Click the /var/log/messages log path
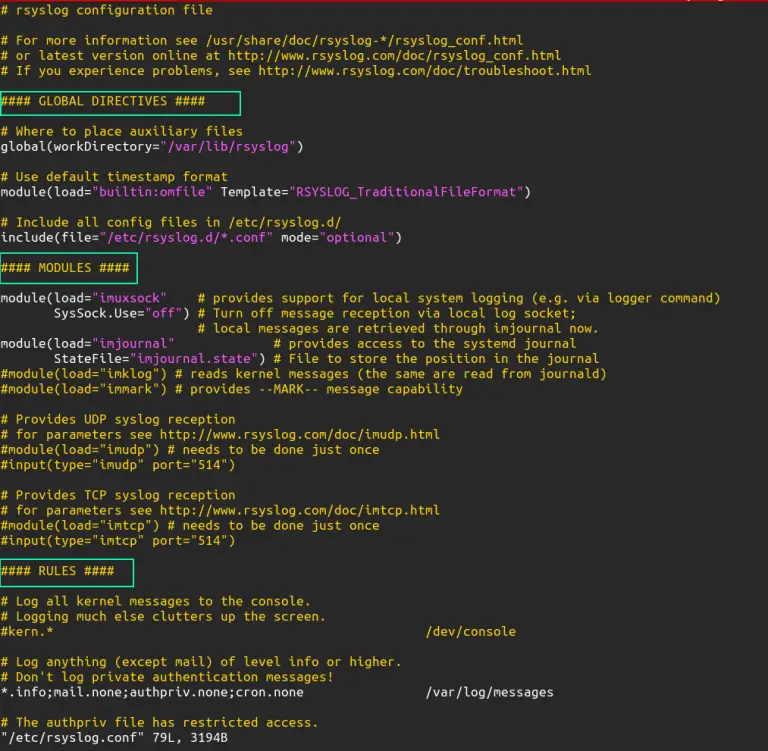The width and height of the screenshot is (768, 751). (x=489, y=692)
